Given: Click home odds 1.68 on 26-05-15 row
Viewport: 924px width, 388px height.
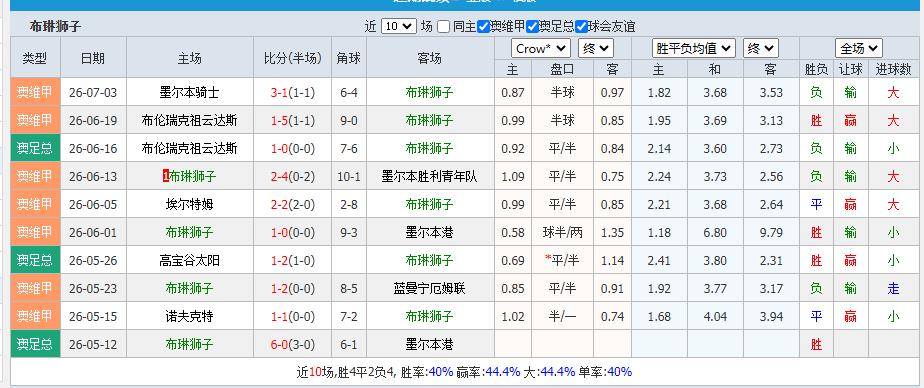Looking at the screenshot, I should [x=659, y=317].
